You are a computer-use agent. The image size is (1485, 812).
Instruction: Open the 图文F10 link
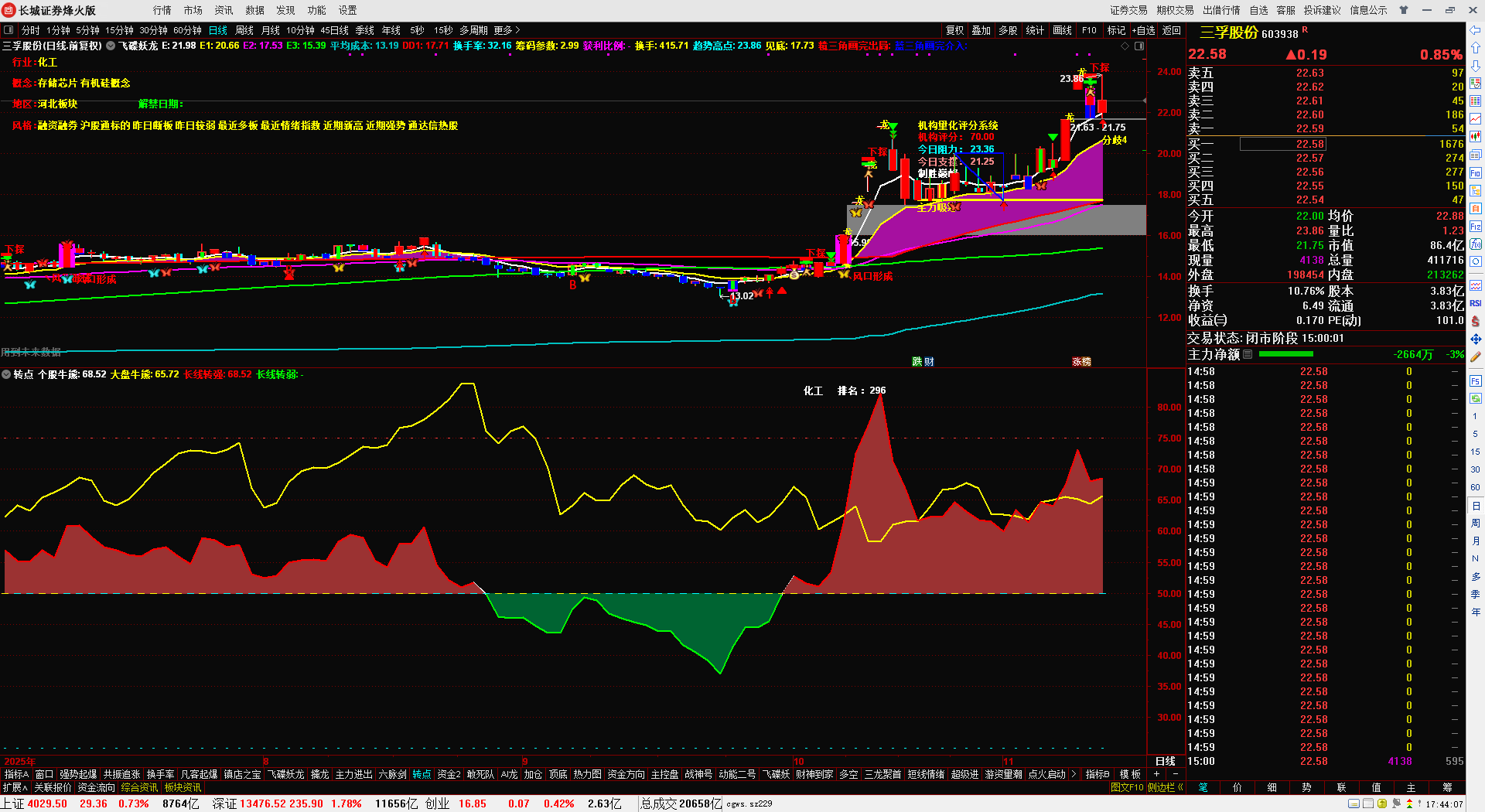click(x=1126, y=787)
